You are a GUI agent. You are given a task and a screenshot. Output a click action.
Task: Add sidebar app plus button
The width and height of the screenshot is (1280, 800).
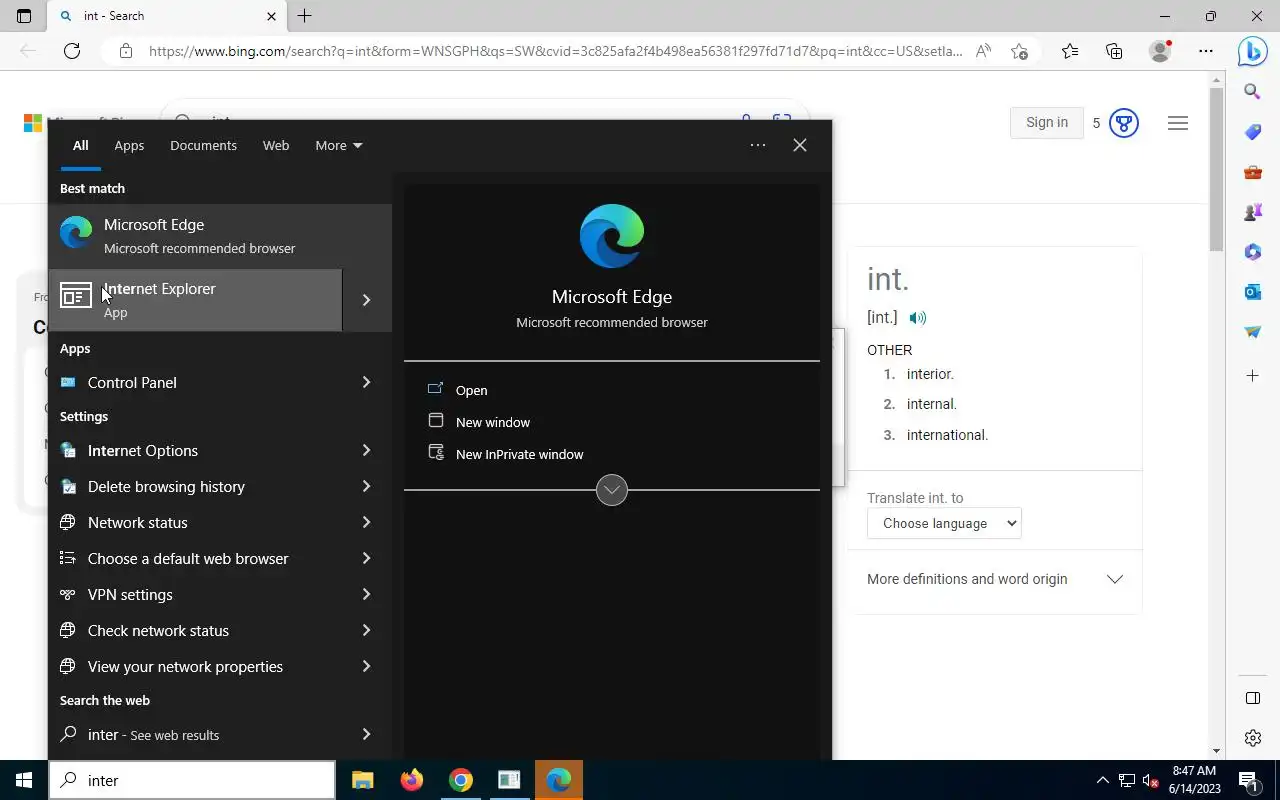1252,376
